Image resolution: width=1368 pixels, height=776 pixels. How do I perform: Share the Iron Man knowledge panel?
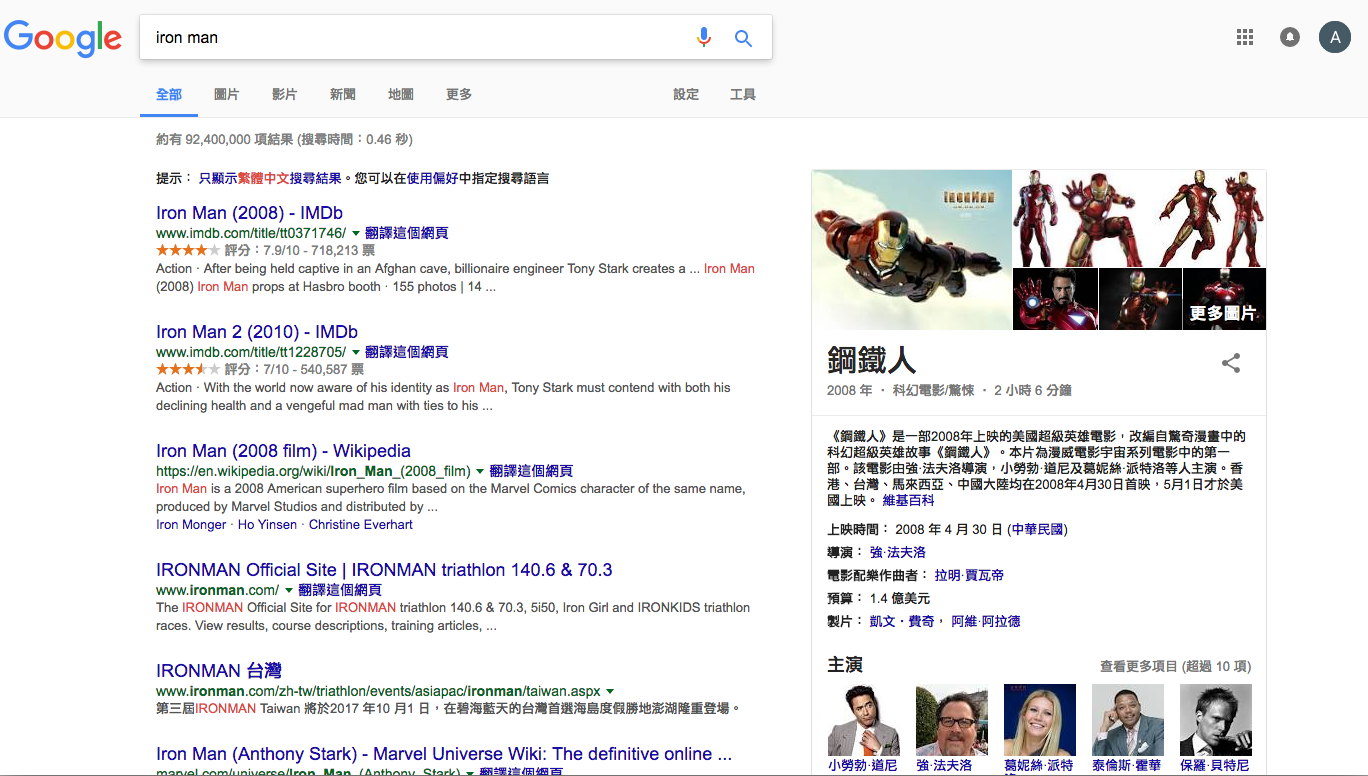(1231, 363)
